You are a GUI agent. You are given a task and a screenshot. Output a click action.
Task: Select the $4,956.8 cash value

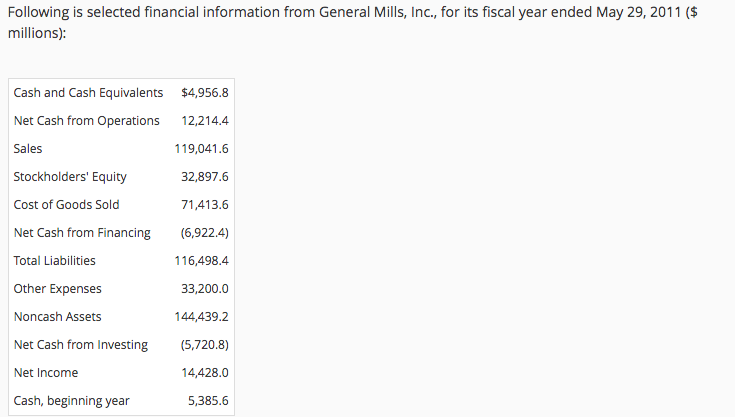coord(205,93)
